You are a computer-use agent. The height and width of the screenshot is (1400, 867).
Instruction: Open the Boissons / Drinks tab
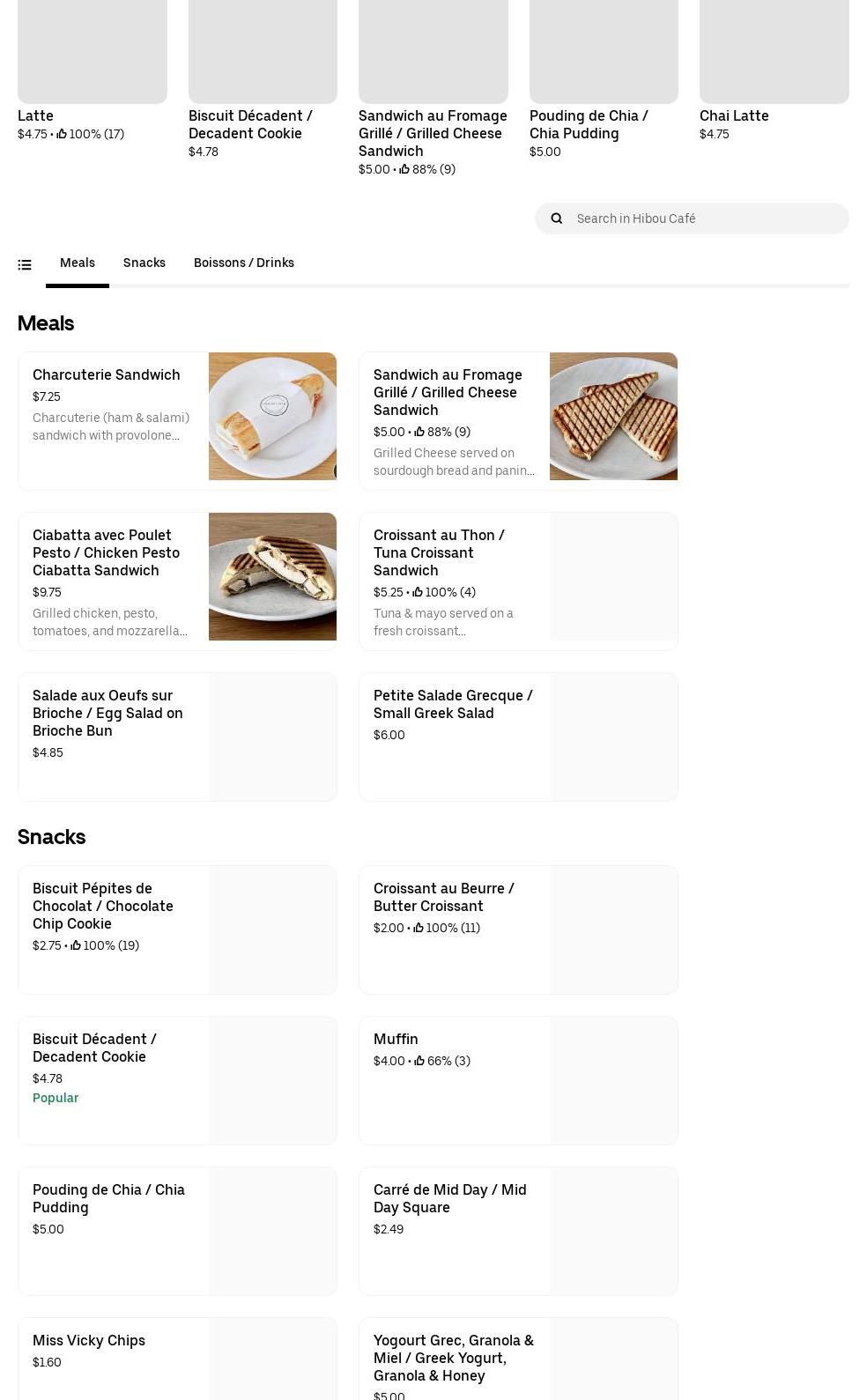[x=244, y=263]
